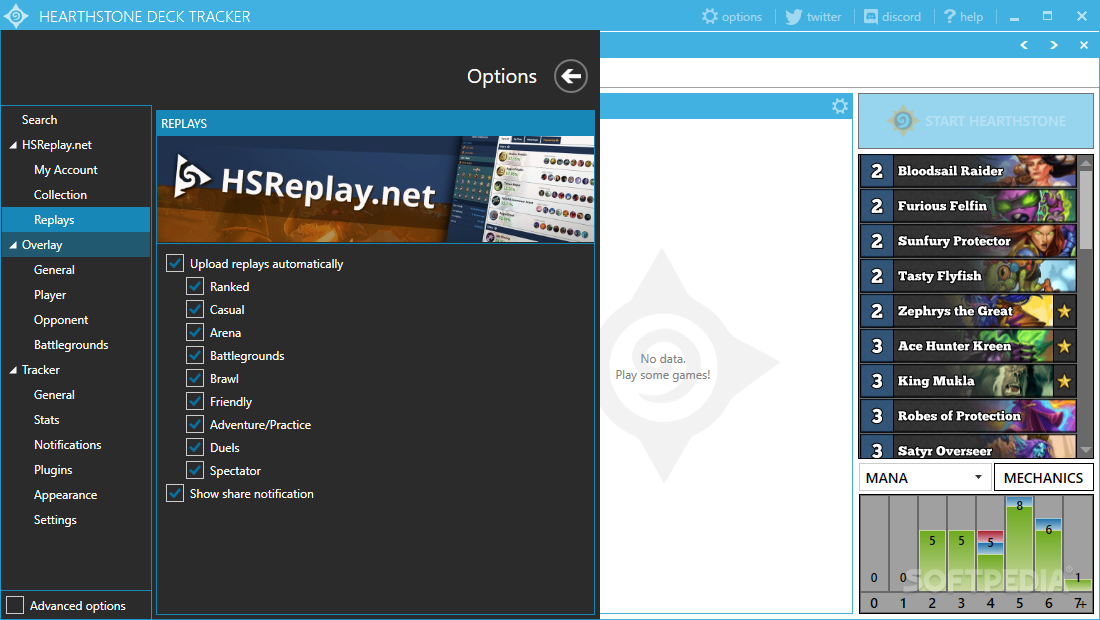Select the Furious Felfin card
The image size is (1100, 620).
(968, 205)
